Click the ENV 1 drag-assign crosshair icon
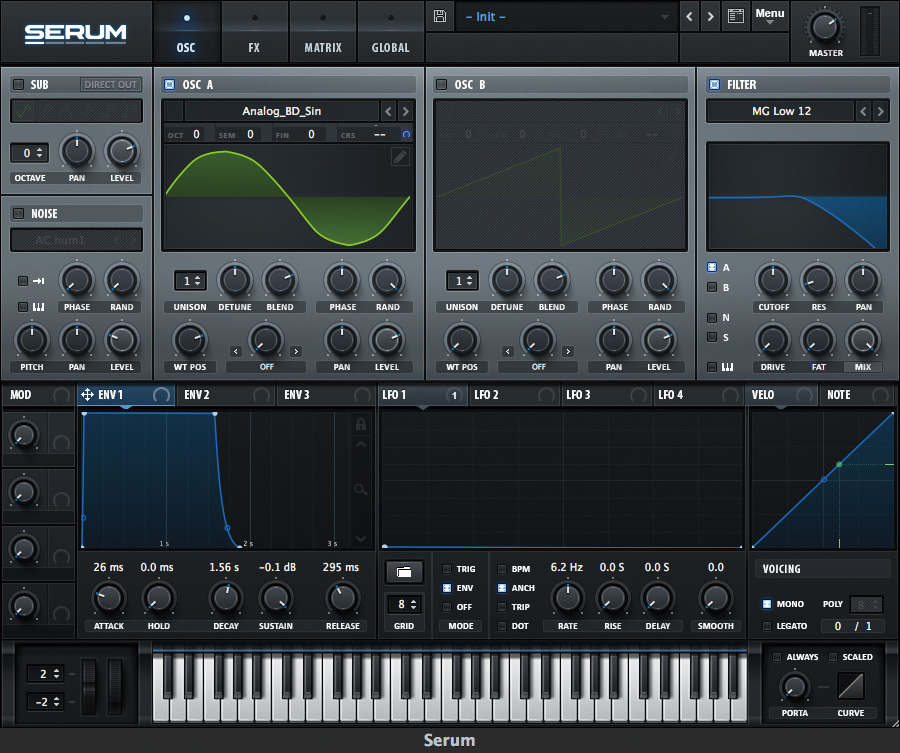 [x=87, y=394]
